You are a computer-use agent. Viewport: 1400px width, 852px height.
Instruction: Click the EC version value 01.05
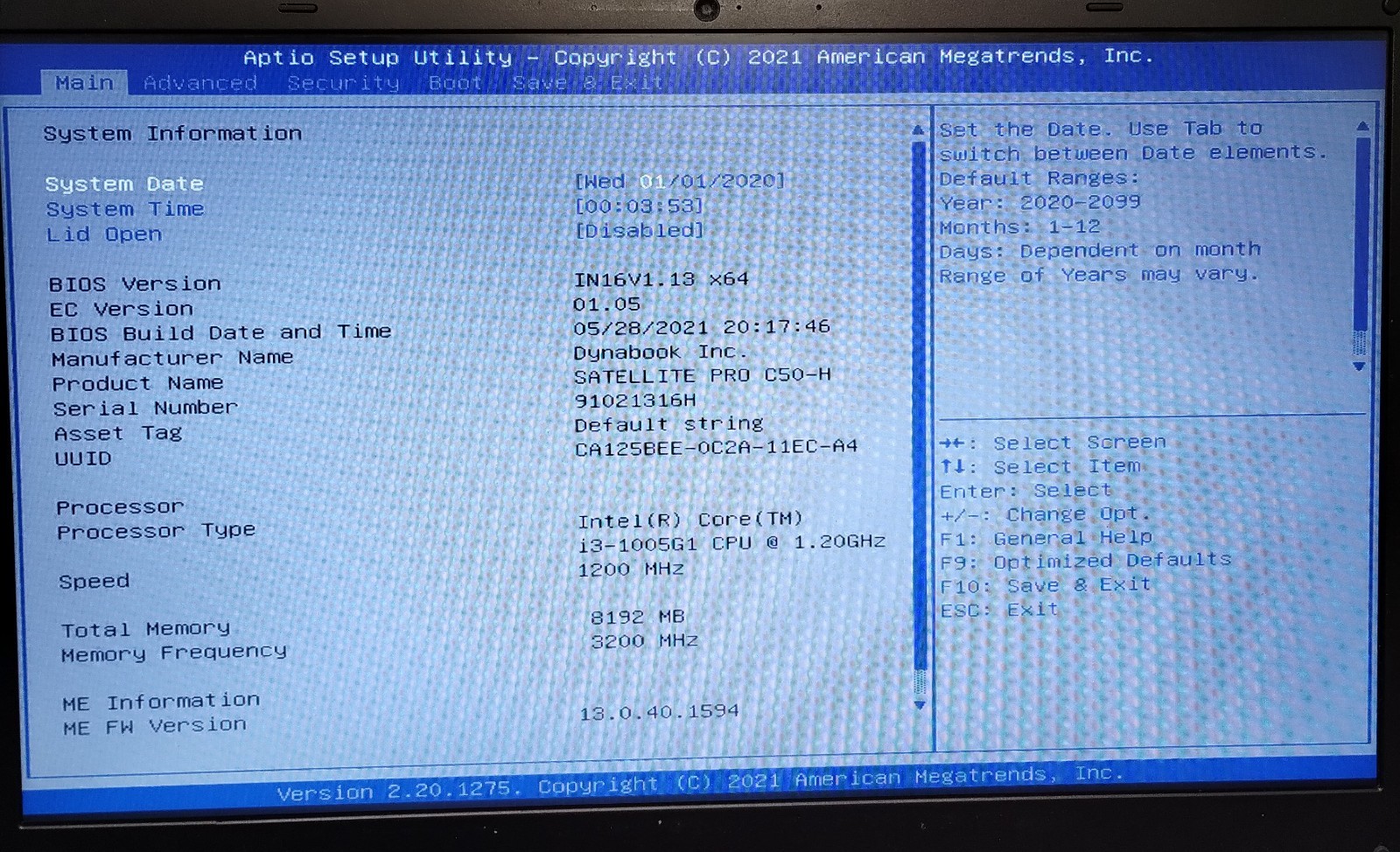pos(606,304)
